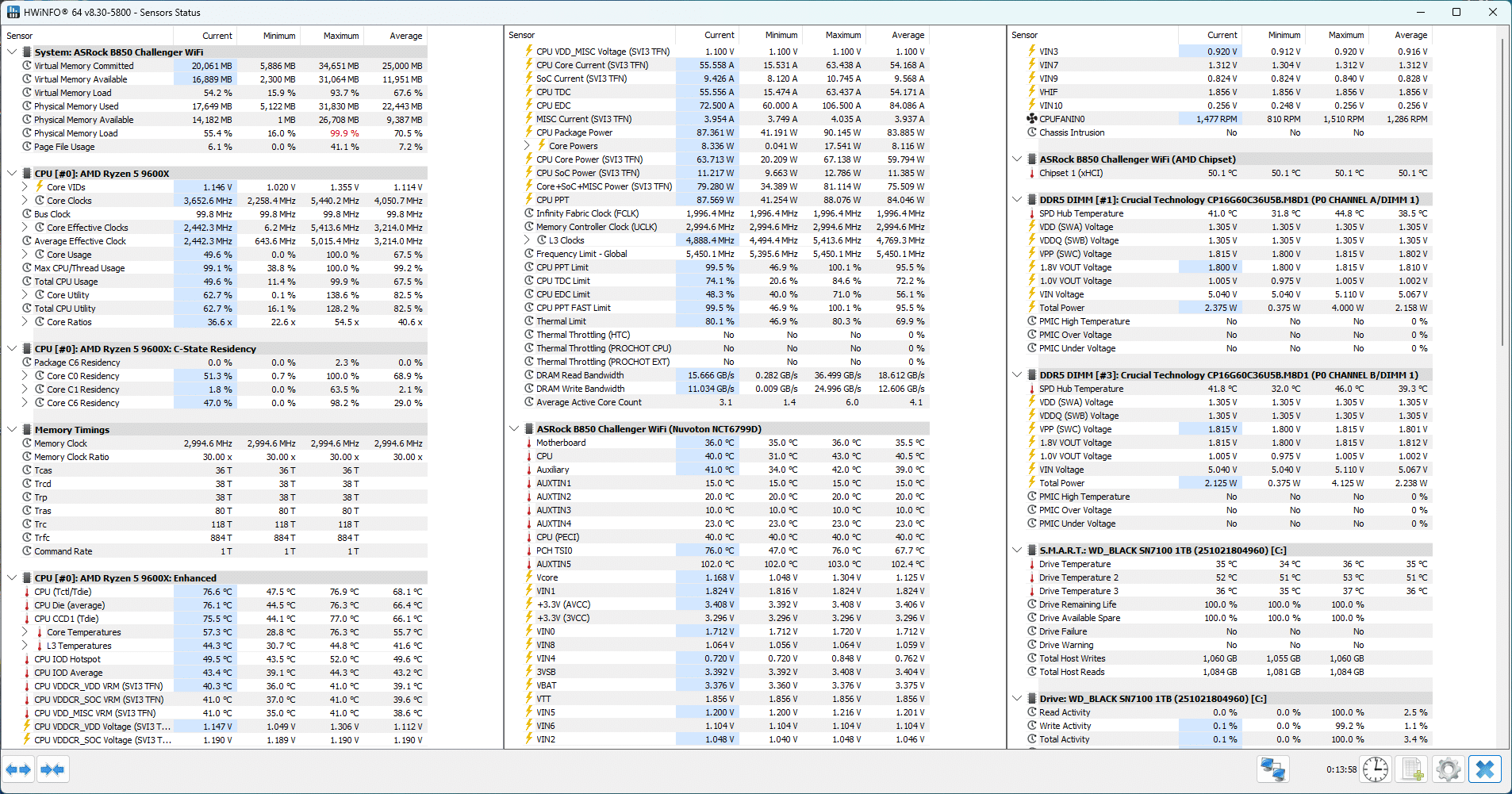Expand the Core Clocks row
Screen dimensions: 1512x794
pos(25,201)
